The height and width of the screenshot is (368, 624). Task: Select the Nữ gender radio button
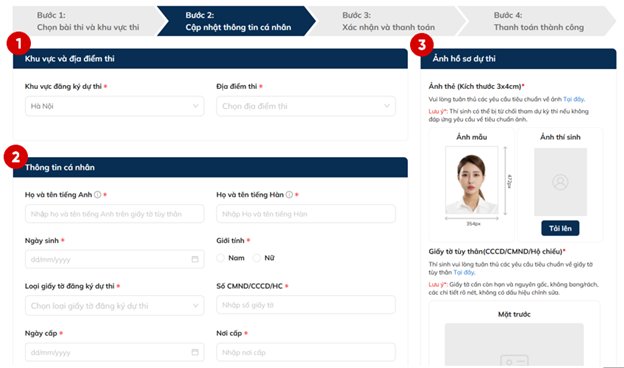257,258
